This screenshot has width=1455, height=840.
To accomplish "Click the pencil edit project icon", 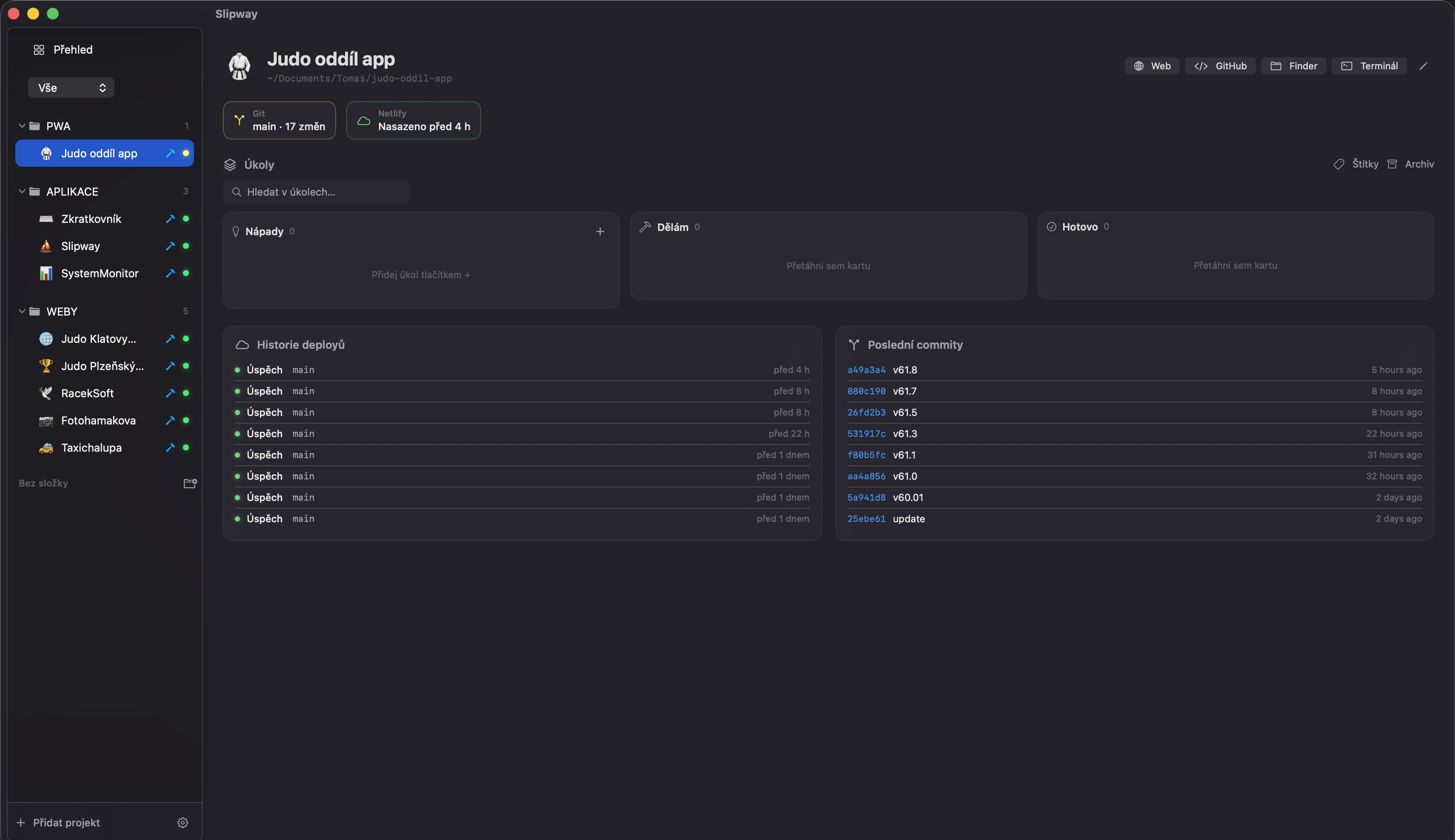I will point(1423,66).
